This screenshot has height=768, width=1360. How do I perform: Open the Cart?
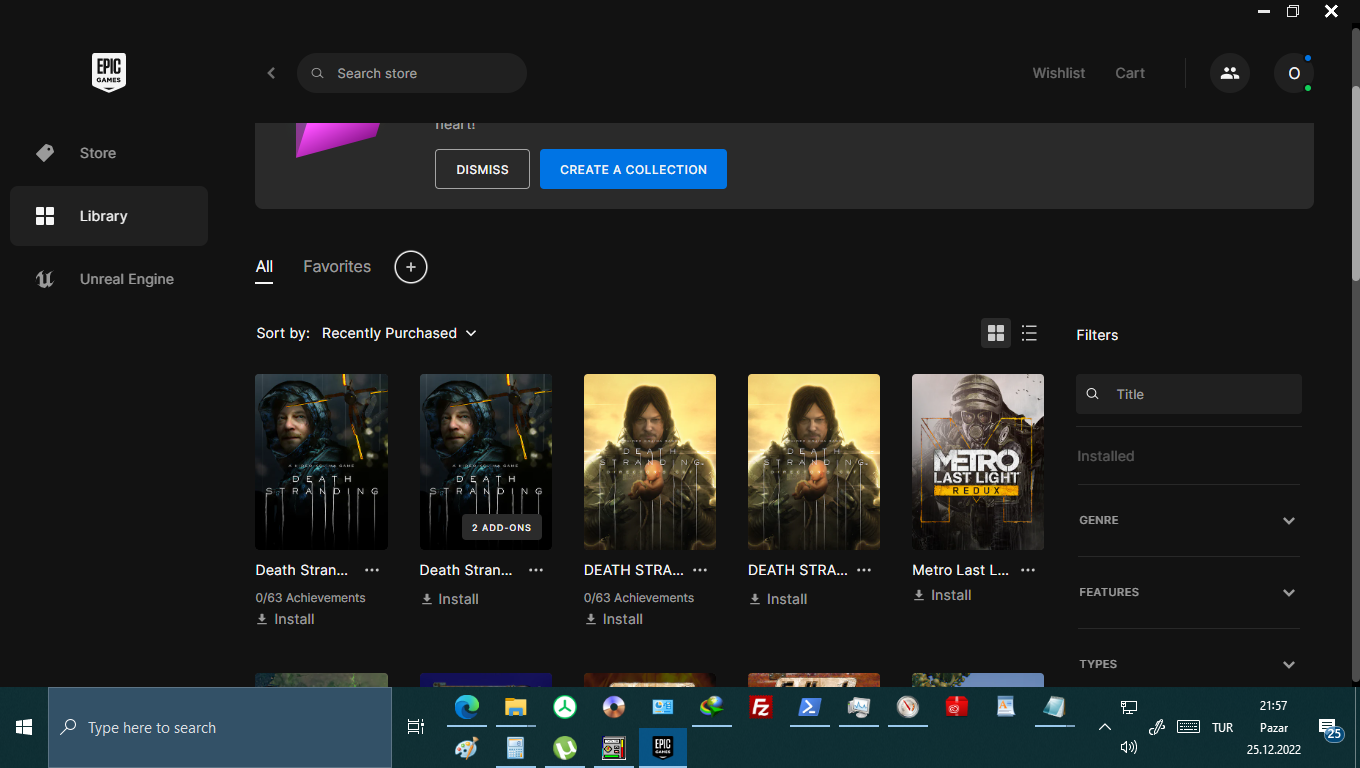click(1130, 73)
